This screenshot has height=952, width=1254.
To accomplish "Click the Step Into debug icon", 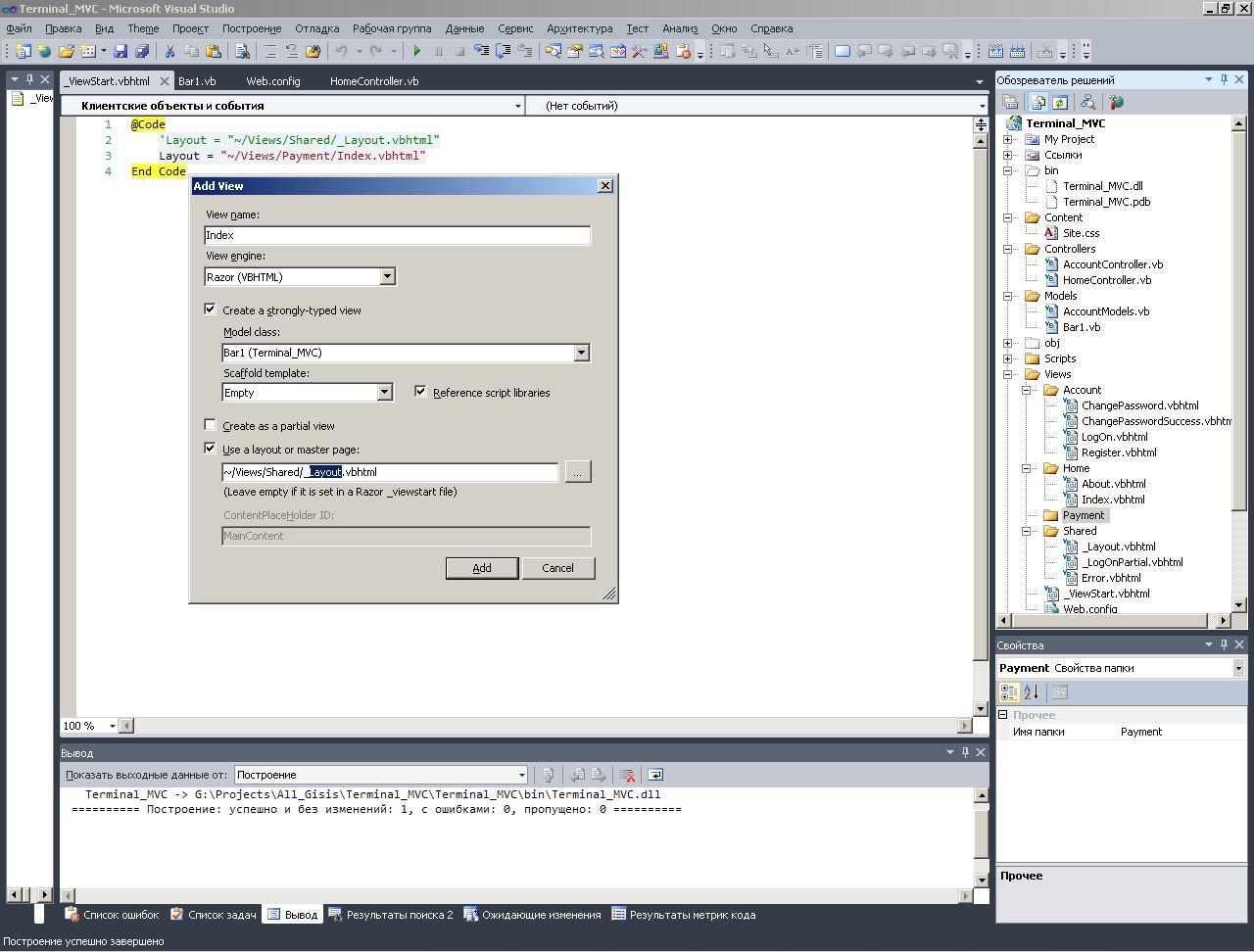I will click(480, 51).
